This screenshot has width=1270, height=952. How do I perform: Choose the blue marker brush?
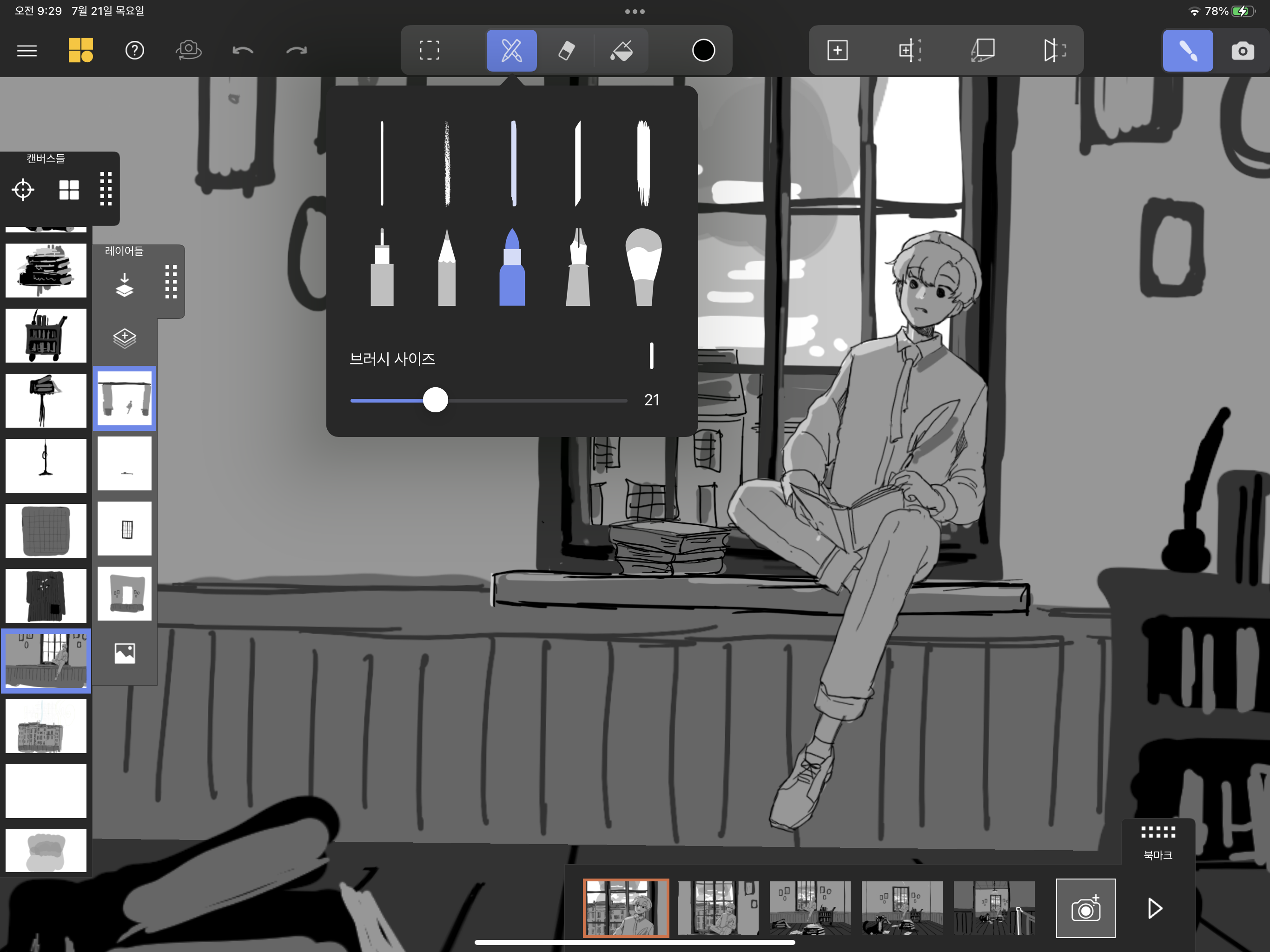[x=512, y=267]
